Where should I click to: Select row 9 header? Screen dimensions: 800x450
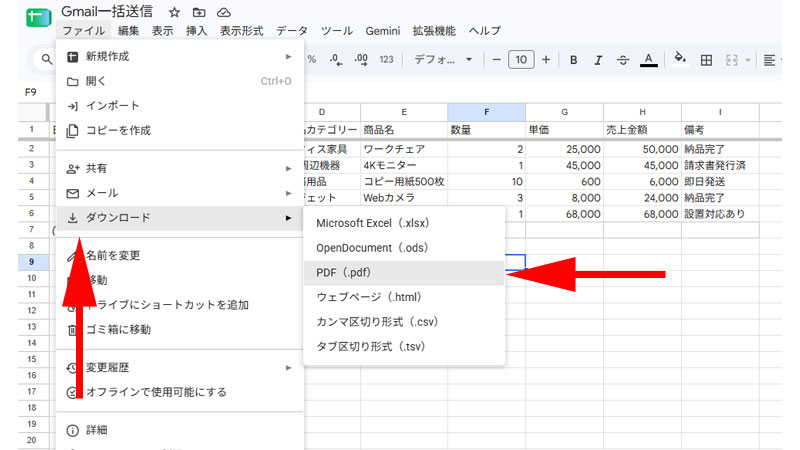(x=32, y=262)
